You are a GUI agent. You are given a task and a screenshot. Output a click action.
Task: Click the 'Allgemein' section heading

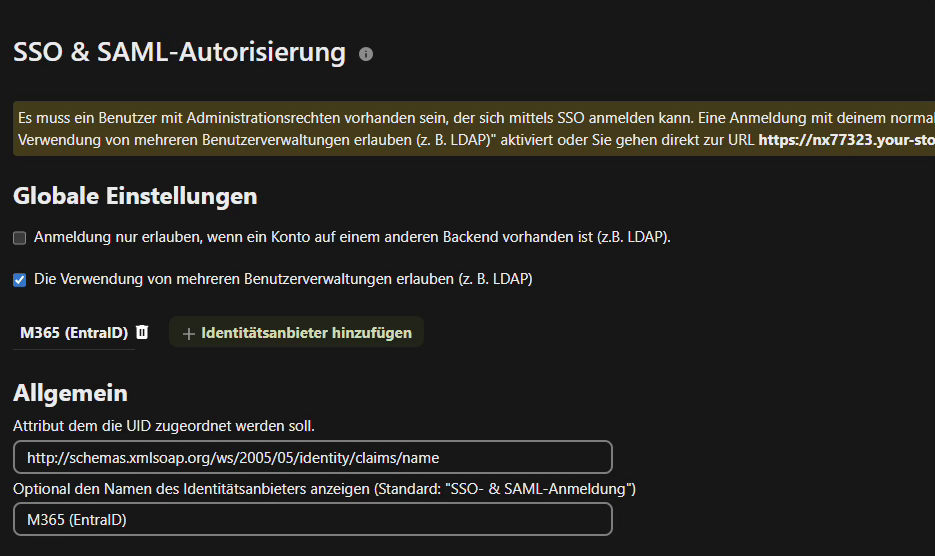coord(70,393)
